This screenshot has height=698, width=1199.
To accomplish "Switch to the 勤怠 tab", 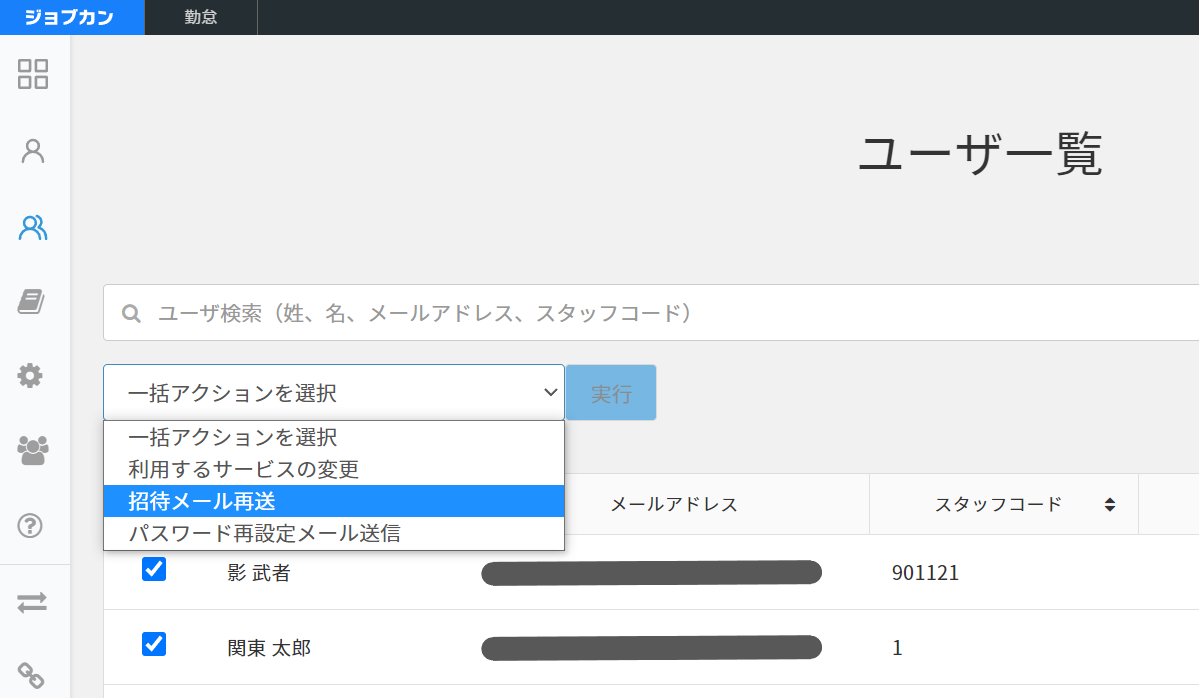I will pyautogui.click(x=201, y=17).
